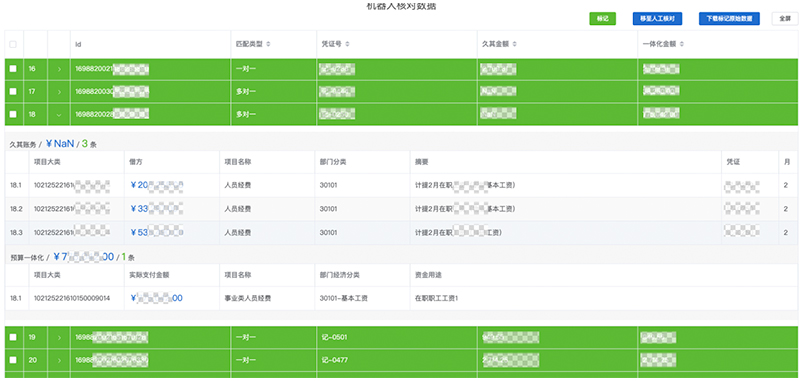800x381 pixels.
Task: Check the checkbox for row 18
Action: tap(13, 114)
